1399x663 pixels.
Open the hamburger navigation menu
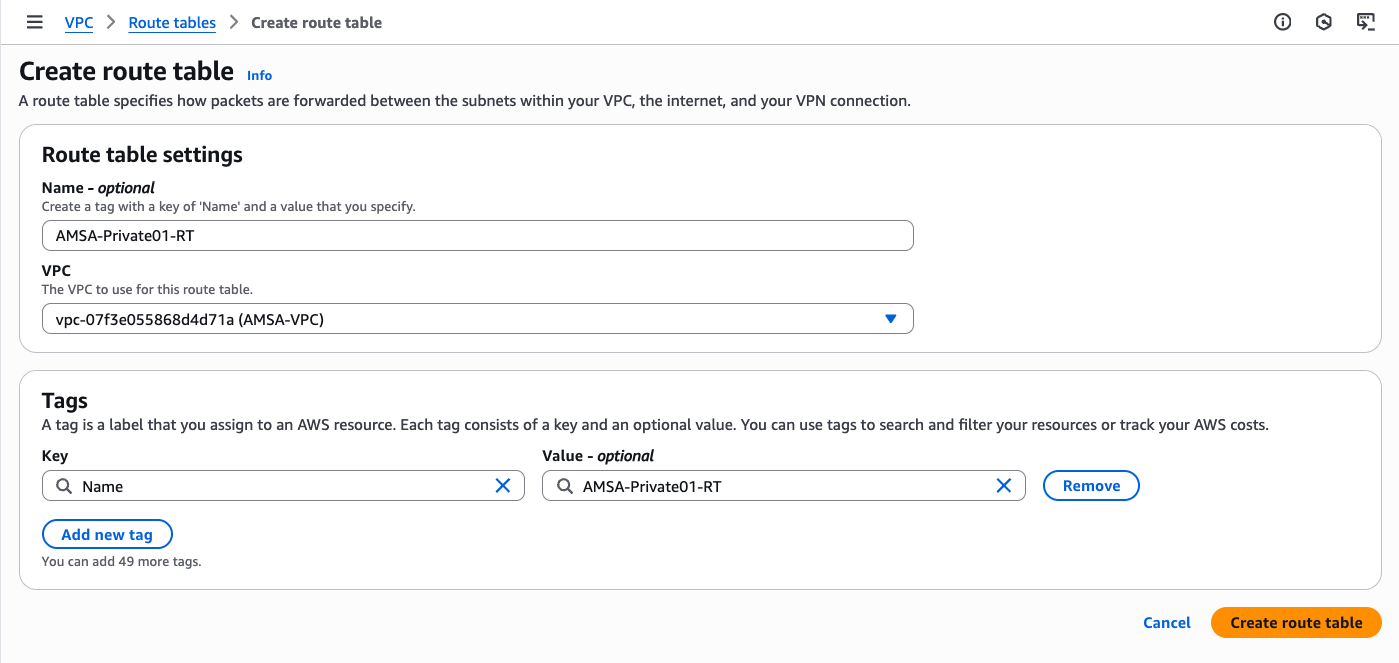(x=35, y=22)
